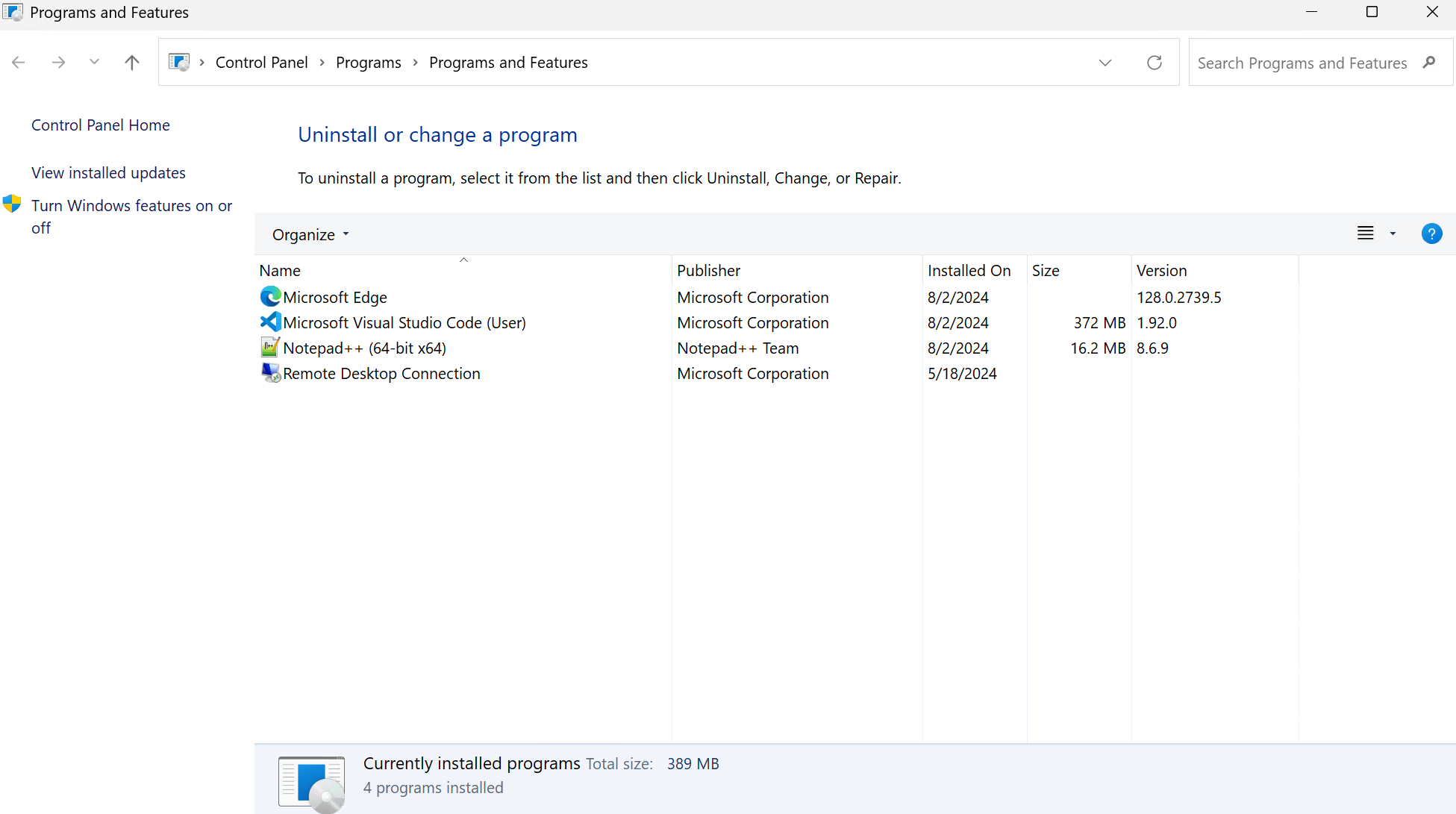Expand the chevron after Programs breadcrumb
Viewport: 1456px width, 814px height.
(416, 63)
